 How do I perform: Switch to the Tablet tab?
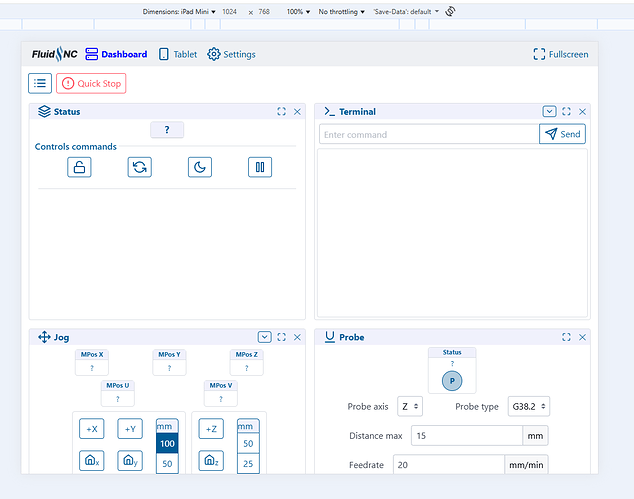[x=178, y=54]
